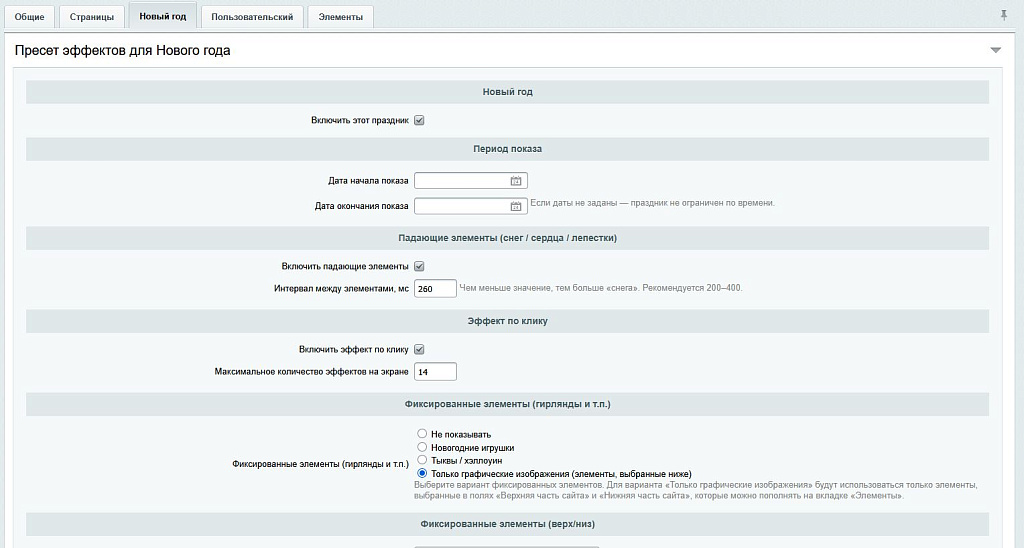Select 'Только графические изображения' radio button
This screenshot has height=548, width=1024.
coord(422,473)
